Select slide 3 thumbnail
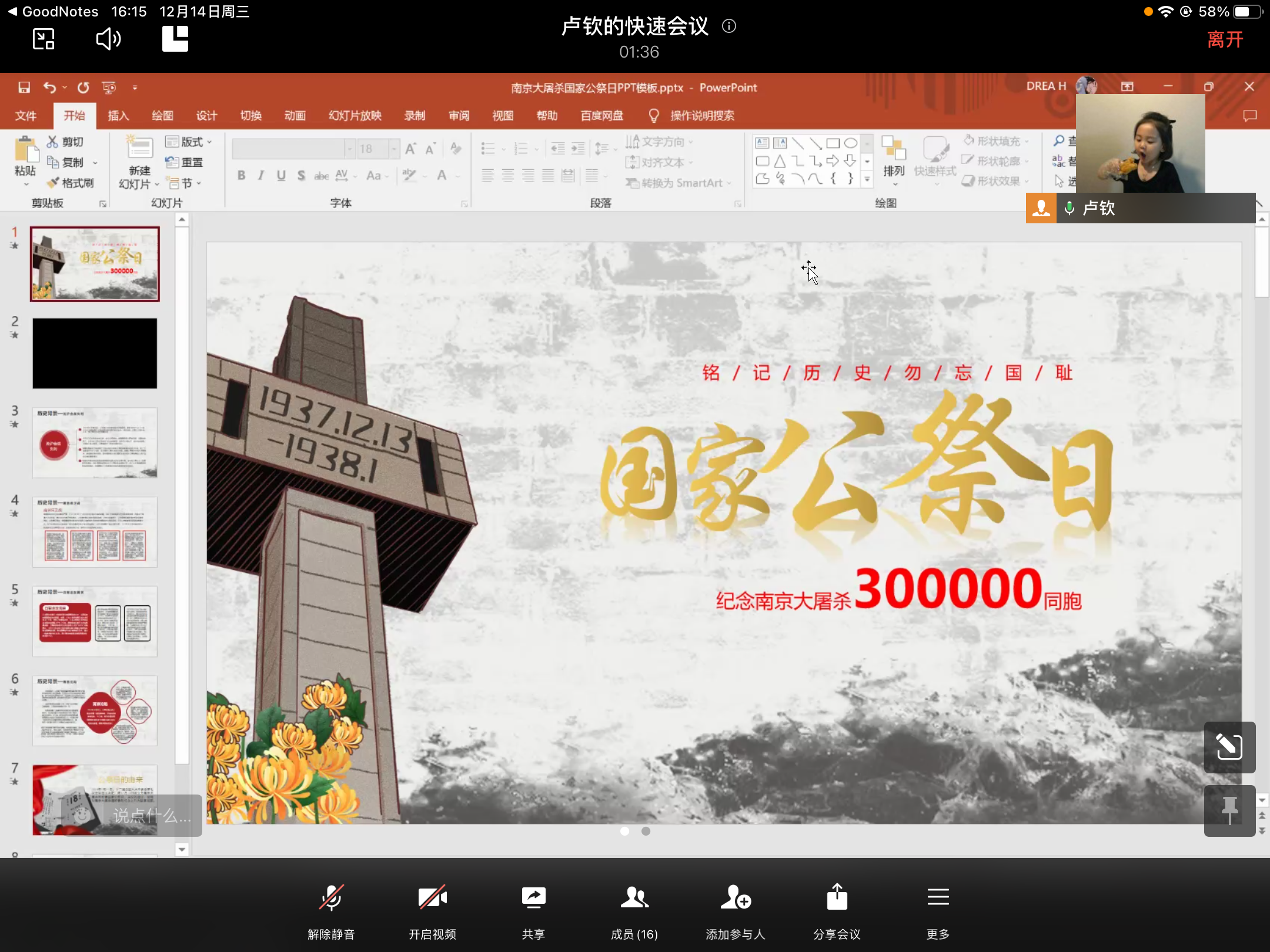Screen dimensions: 1270x952 tap(95, 442)
